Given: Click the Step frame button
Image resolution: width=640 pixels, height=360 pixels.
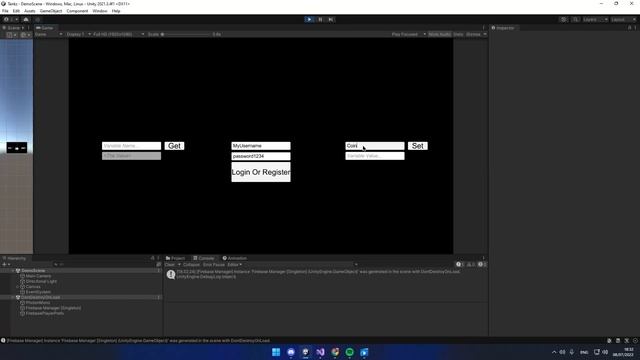Looking at the screenshot, I should [331, 19].
